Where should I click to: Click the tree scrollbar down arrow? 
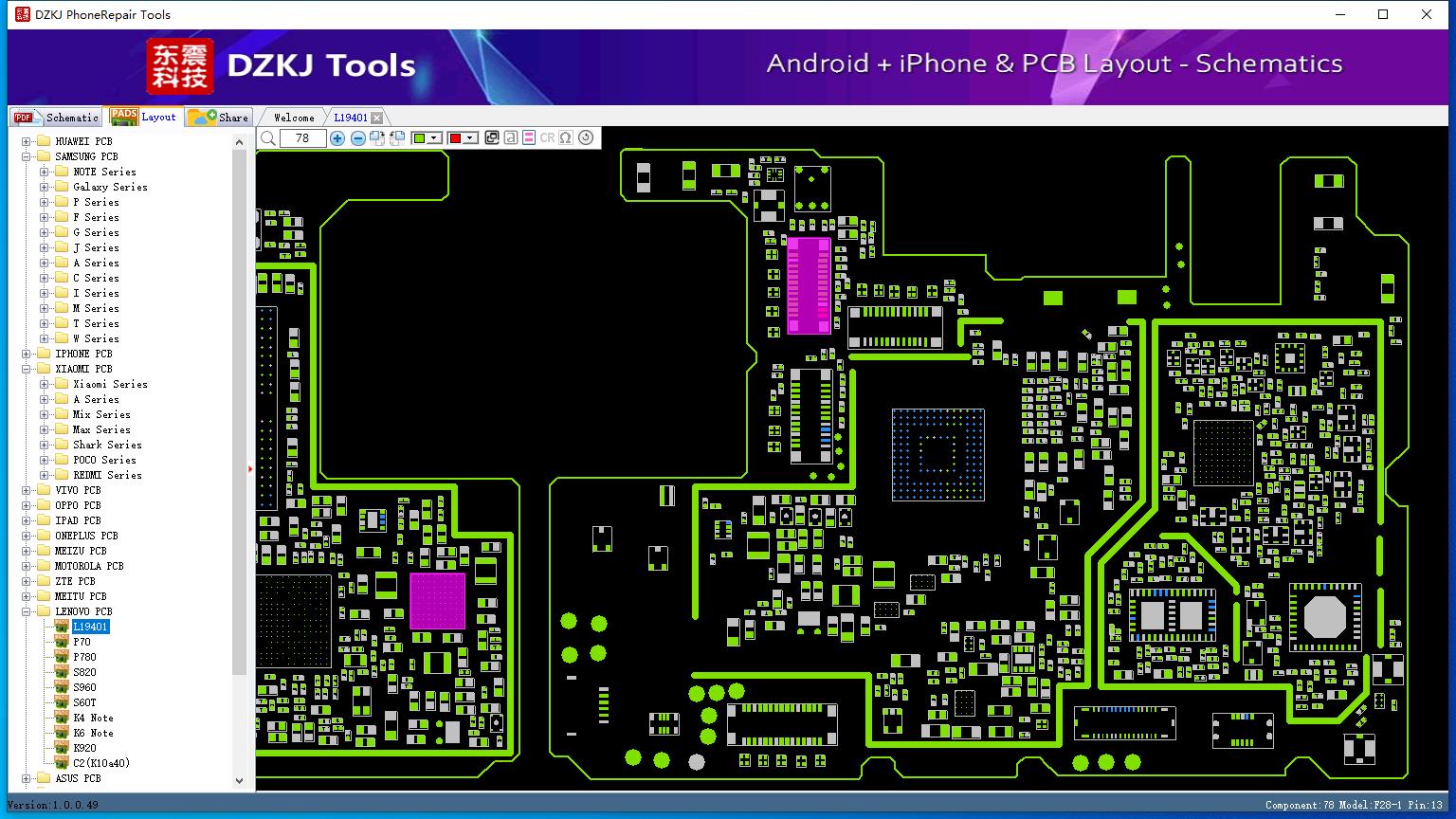point(239,781)
